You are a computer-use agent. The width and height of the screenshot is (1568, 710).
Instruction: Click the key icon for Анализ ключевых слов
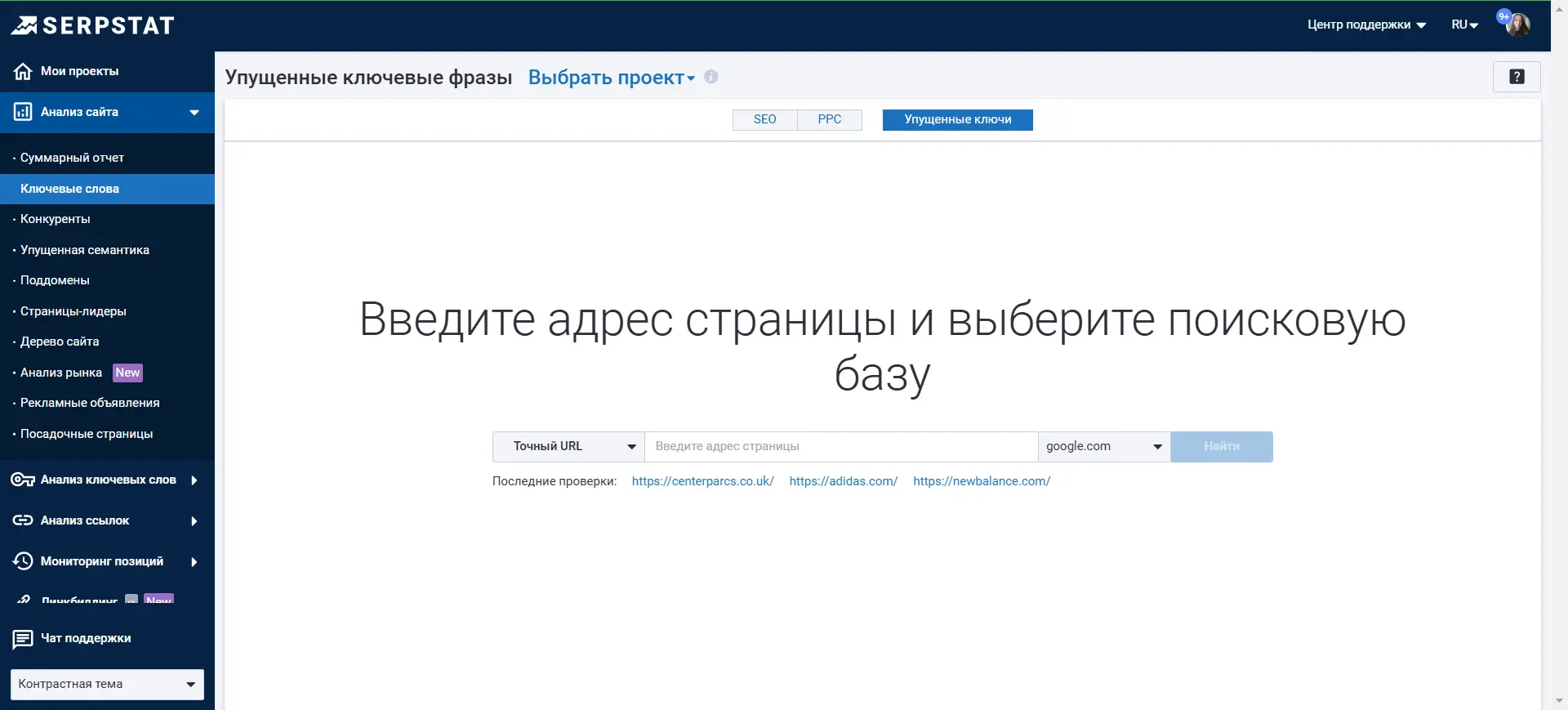coord(23,480)
